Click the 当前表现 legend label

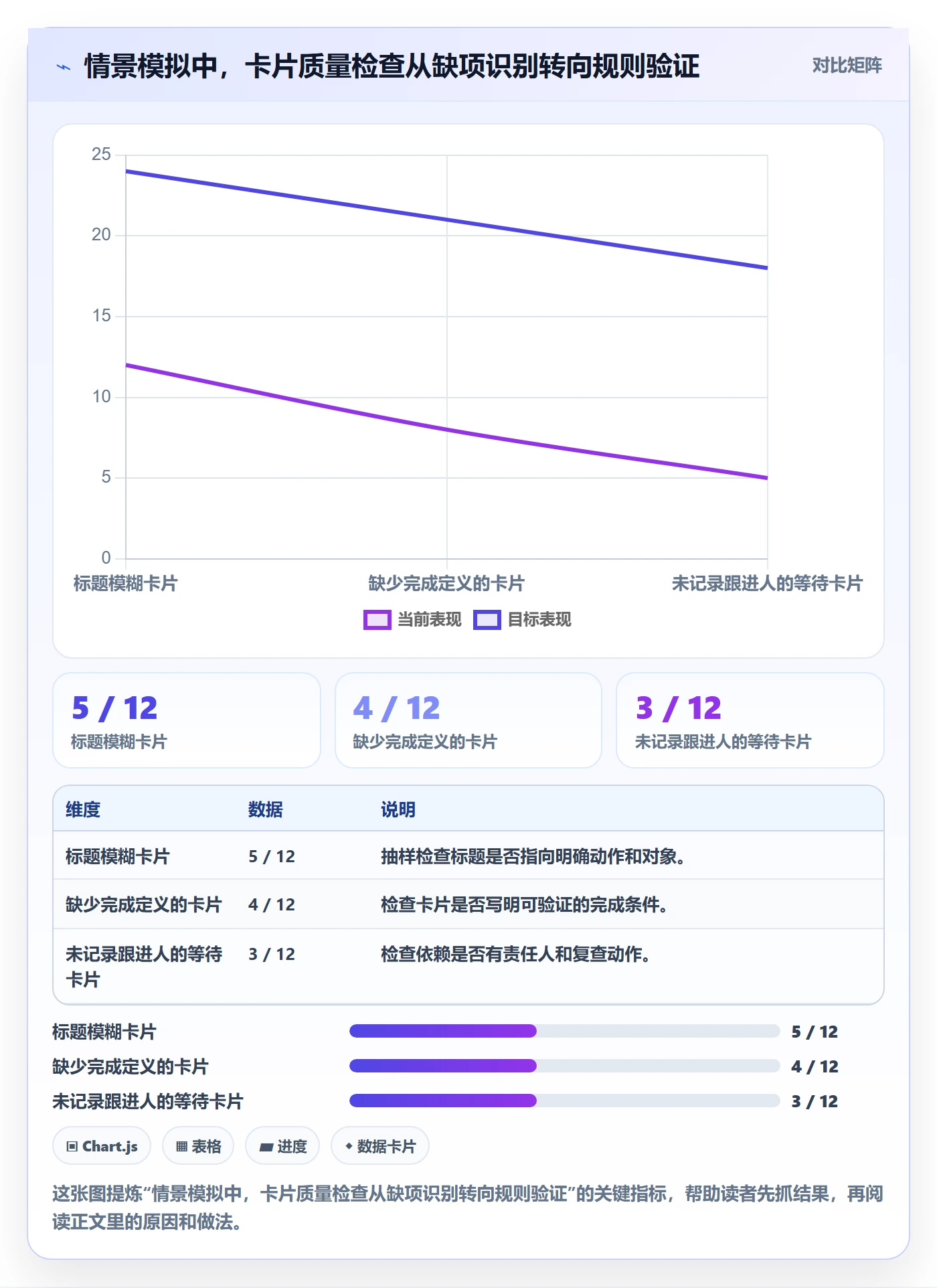click(x=429, y=620)
